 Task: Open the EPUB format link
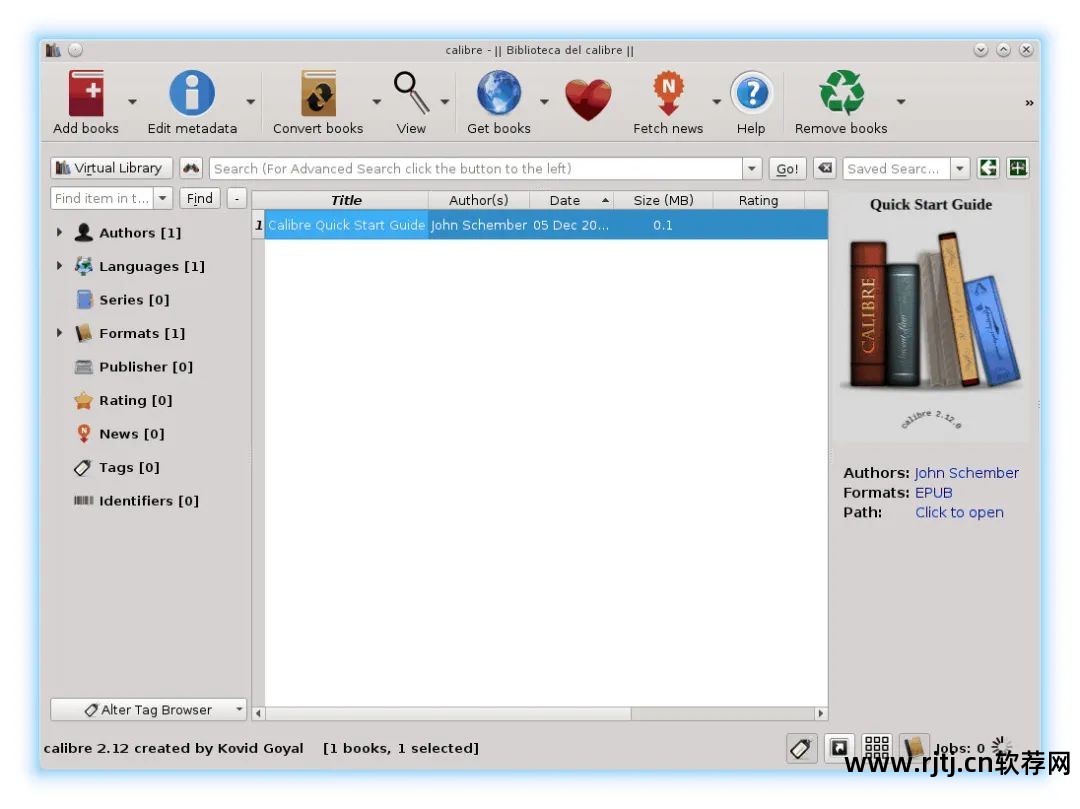pyautogui.click(x=933, y=493)
